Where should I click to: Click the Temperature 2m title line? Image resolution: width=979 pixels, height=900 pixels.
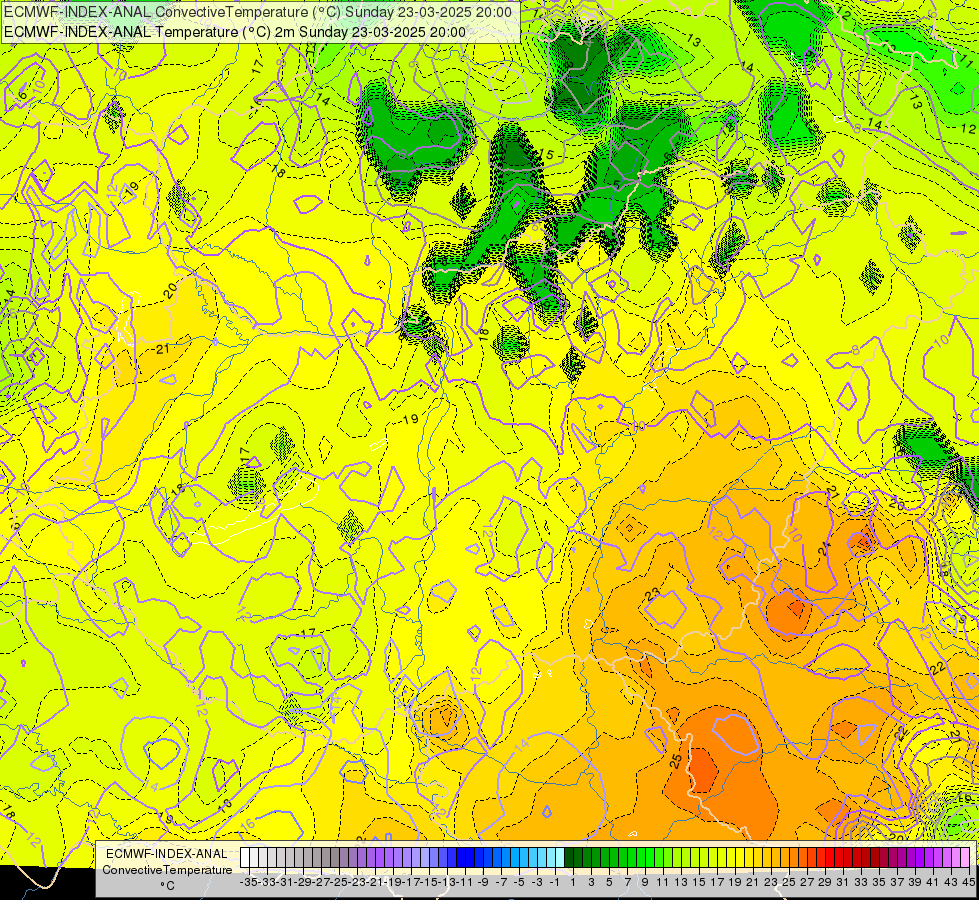tap(235, 32)
